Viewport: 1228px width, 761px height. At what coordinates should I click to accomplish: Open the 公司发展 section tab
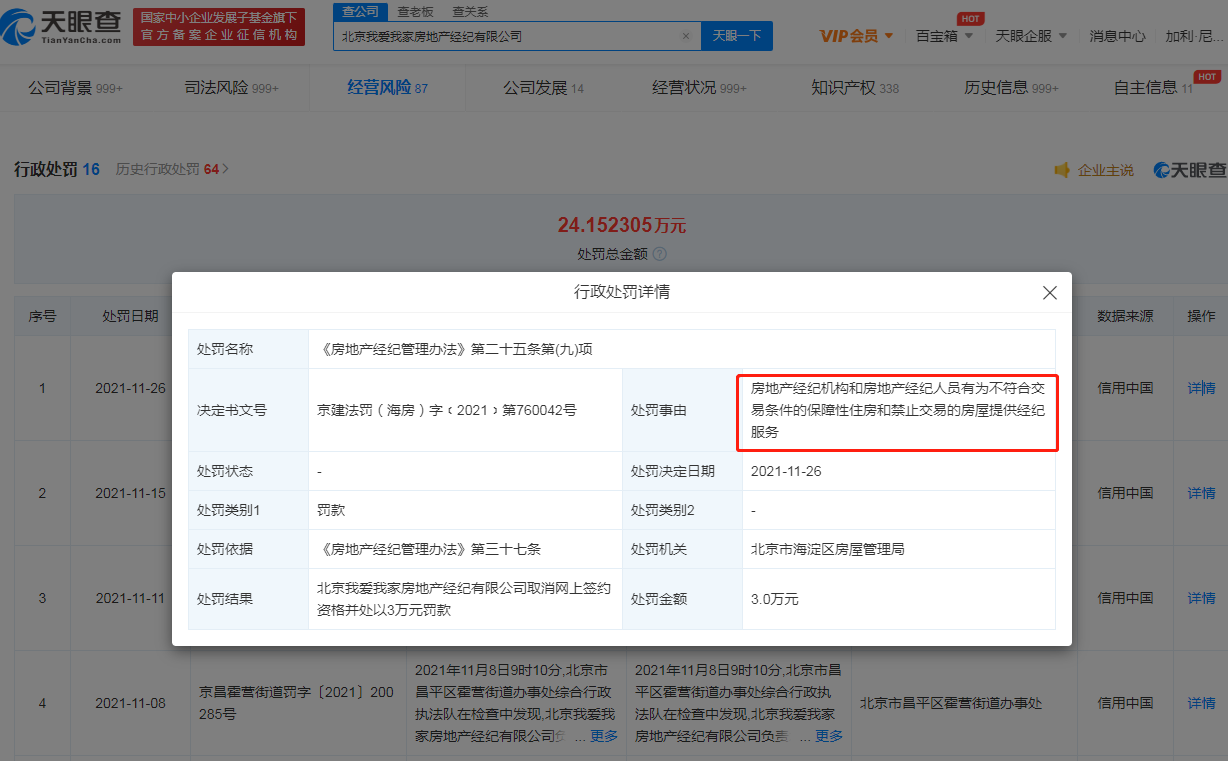(x=543, y=88)
